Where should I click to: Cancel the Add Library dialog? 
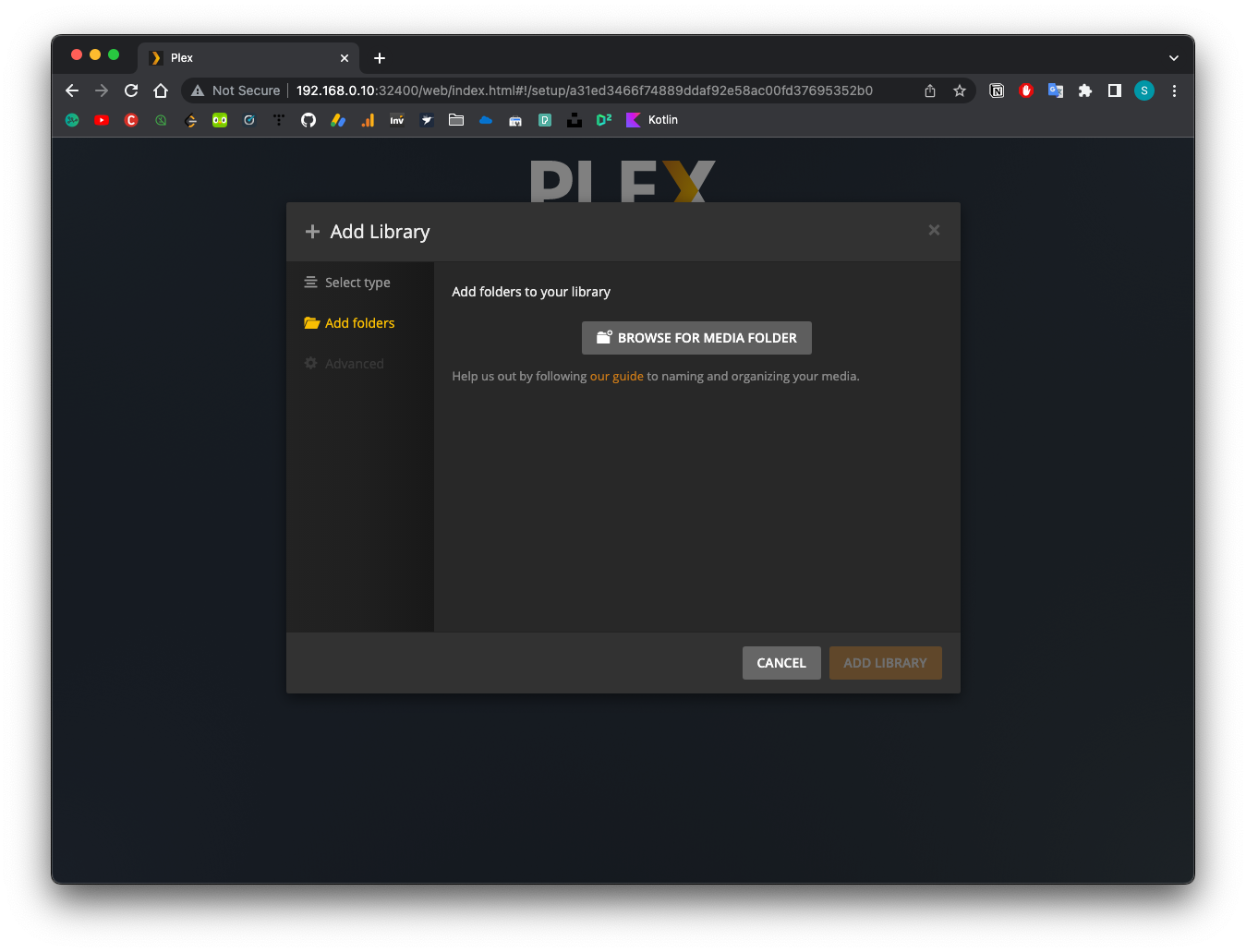(781, 663)
